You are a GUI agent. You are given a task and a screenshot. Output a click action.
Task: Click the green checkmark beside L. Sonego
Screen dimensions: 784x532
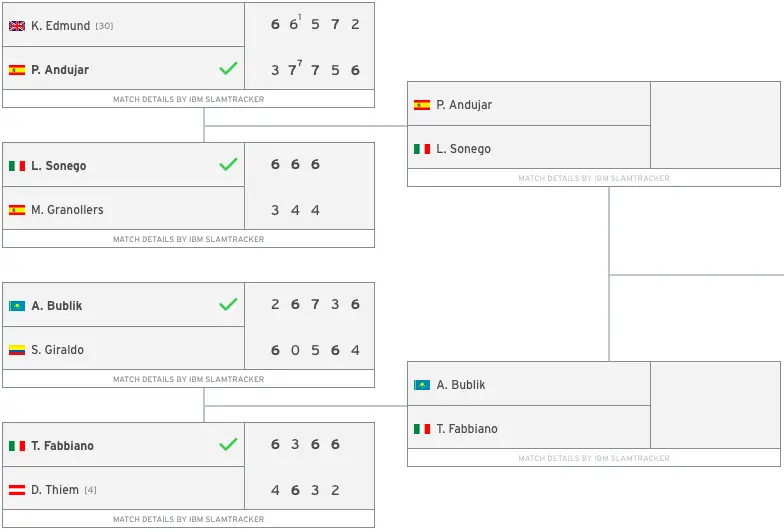point(228,164)
